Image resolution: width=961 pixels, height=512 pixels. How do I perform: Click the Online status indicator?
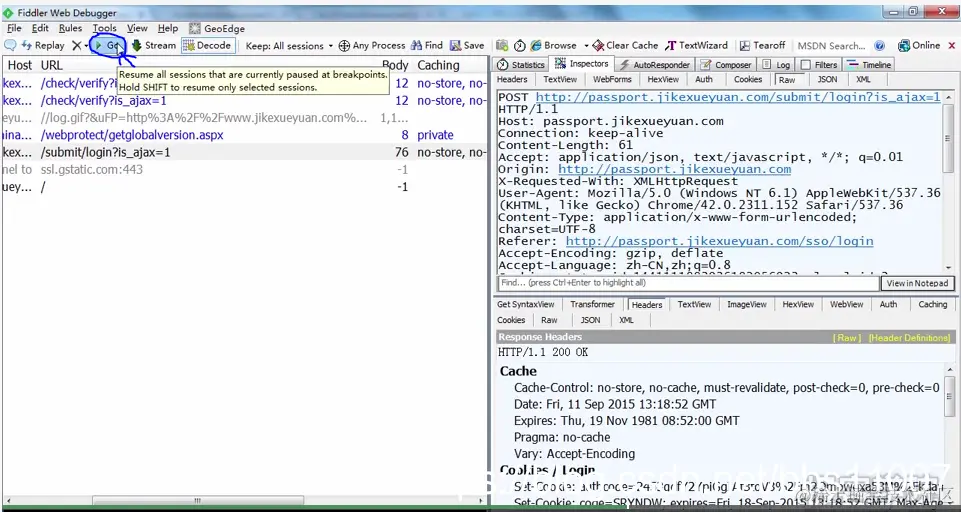pyautogui.click(x=919, y=45)
